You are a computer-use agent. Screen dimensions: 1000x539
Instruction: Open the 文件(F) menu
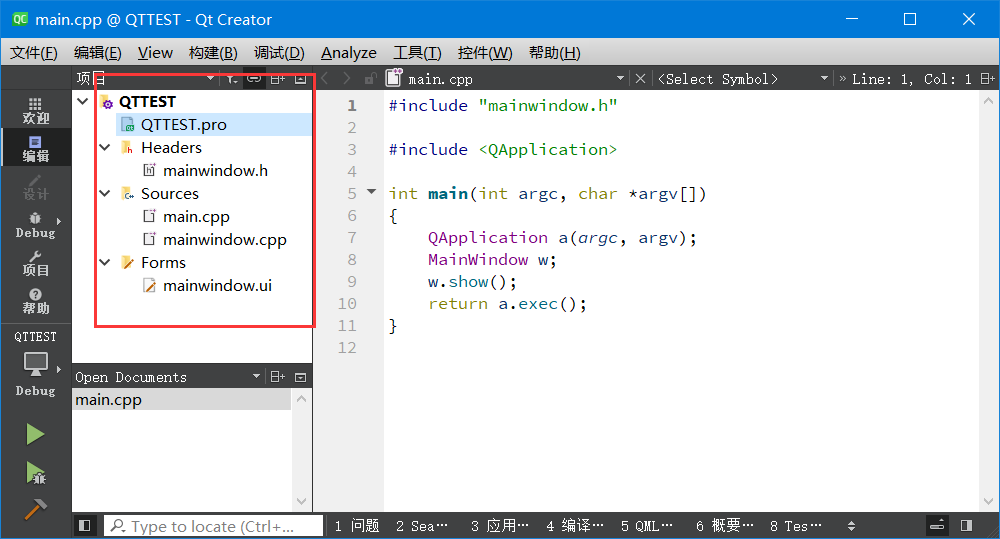click(x=34, y=53)
